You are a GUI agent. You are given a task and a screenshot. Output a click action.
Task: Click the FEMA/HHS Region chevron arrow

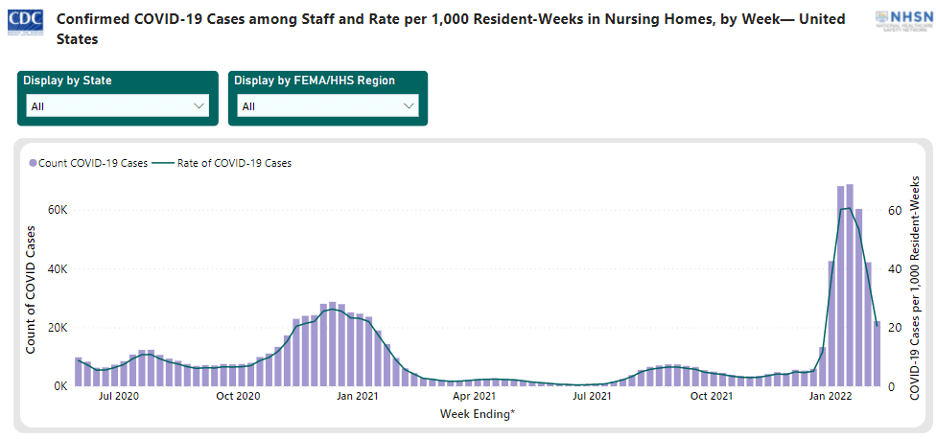pyautogui.click(x=408, y=106)
